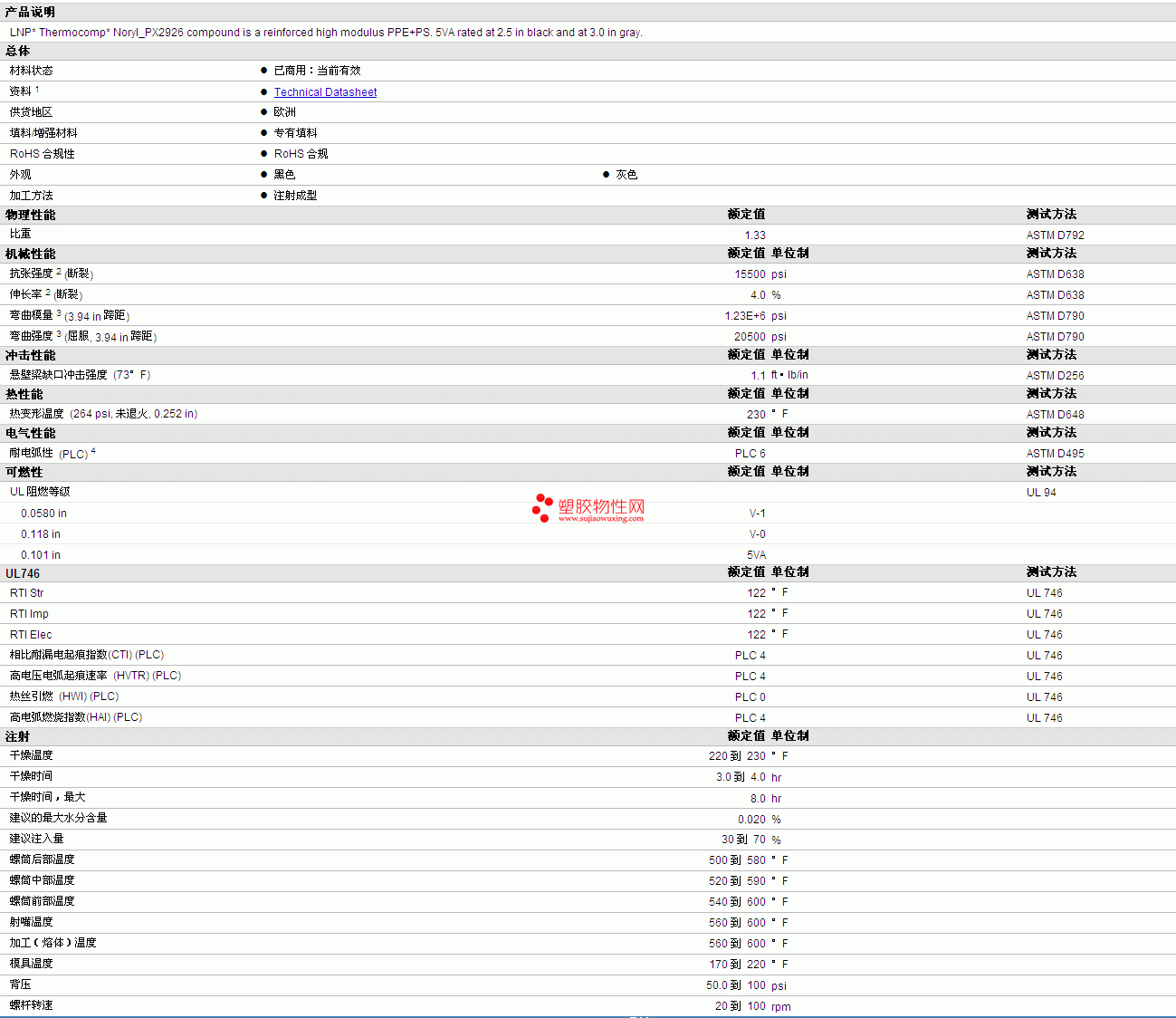Click the 可燃性 section header
1176x1018 pixels.
tap(24, 473)
